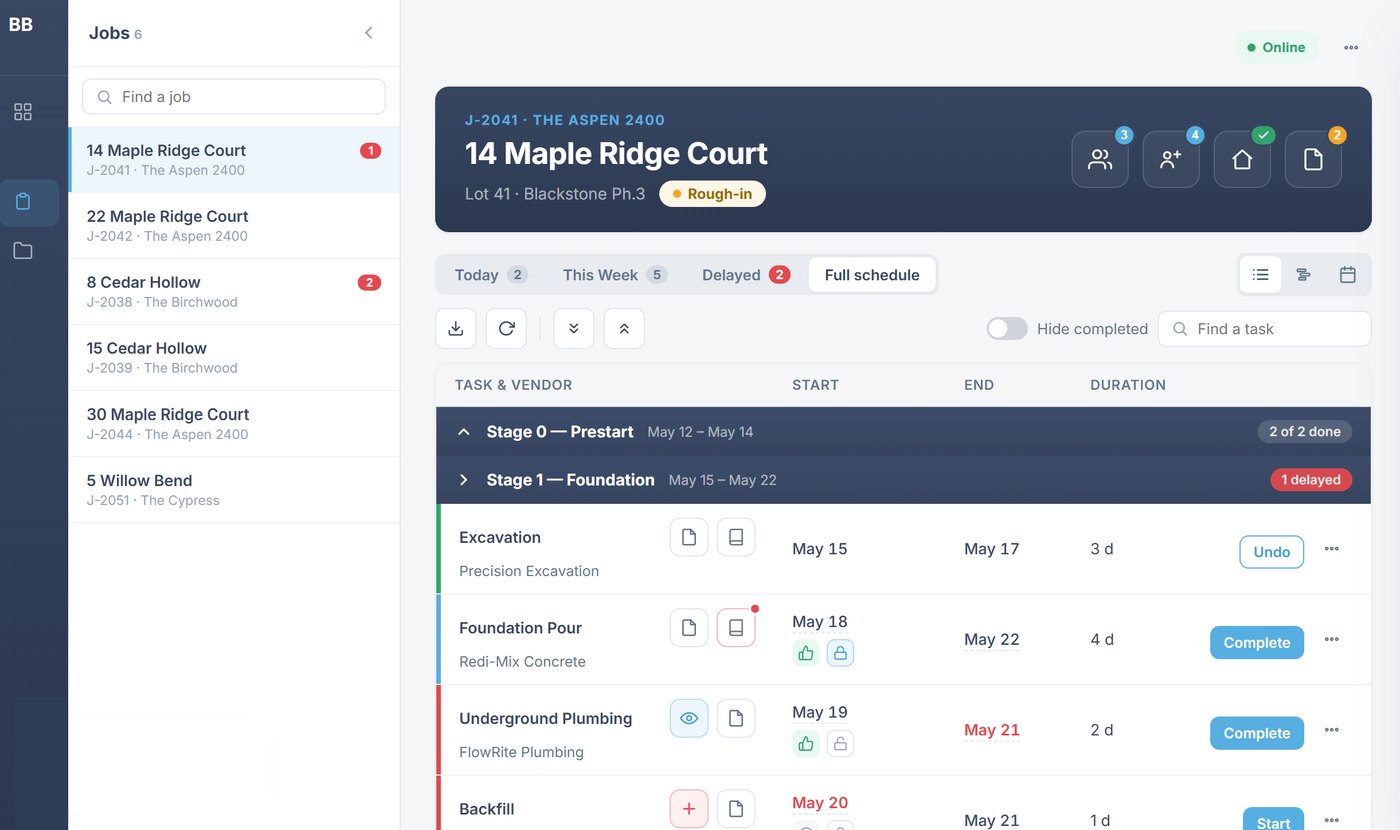
Task: Expand all stages with double-down chevron
Action: (574, 328)
